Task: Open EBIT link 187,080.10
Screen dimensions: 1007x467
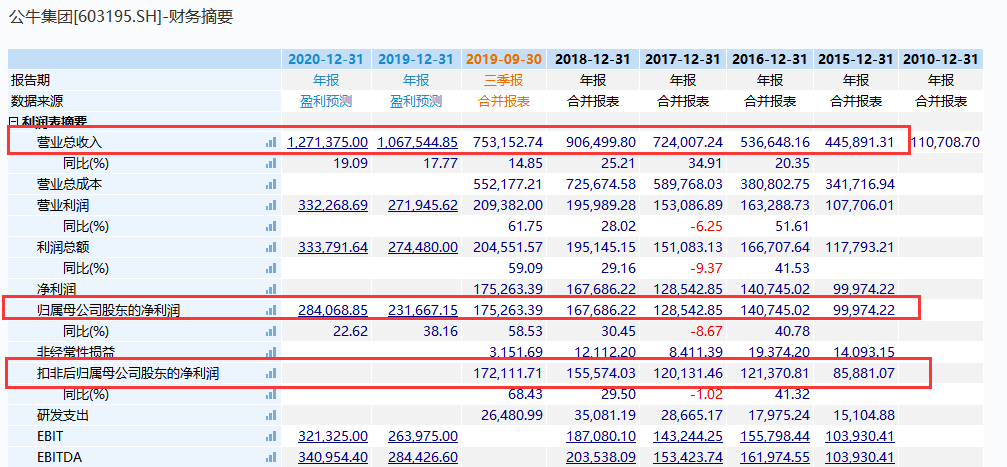Action: 601,436
